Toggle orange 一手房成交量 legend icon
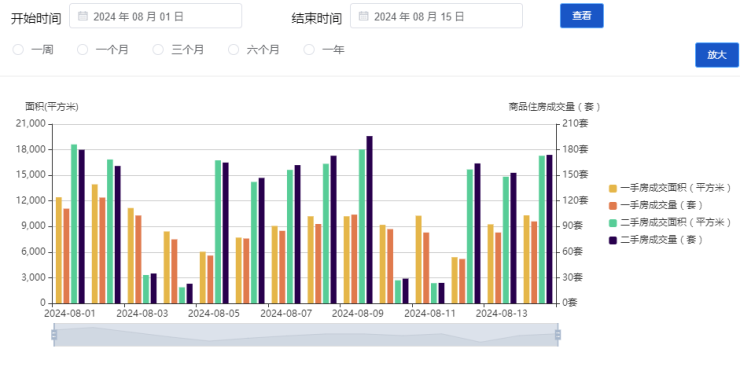Screen dimensions: 740x367 point(613,205)
